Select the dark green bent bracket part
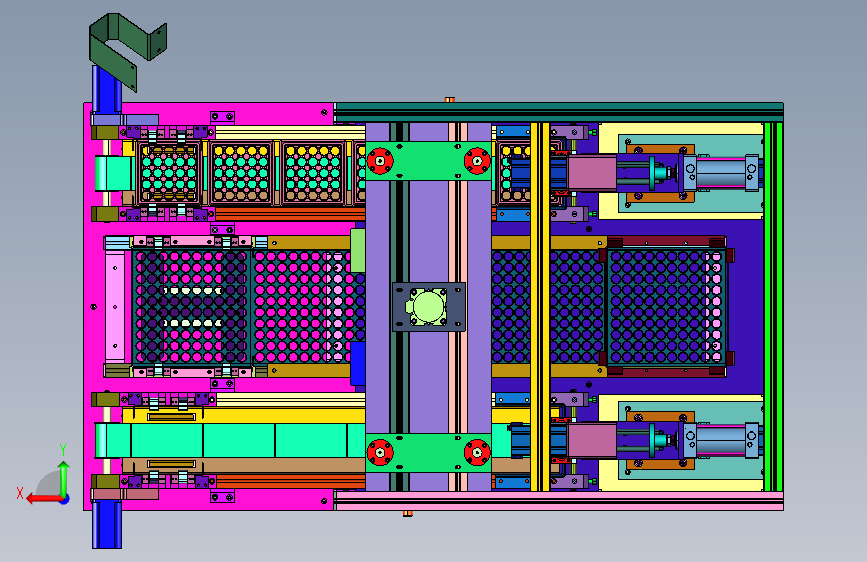Viewport: 867px width, 562px height. click(128, 51)
